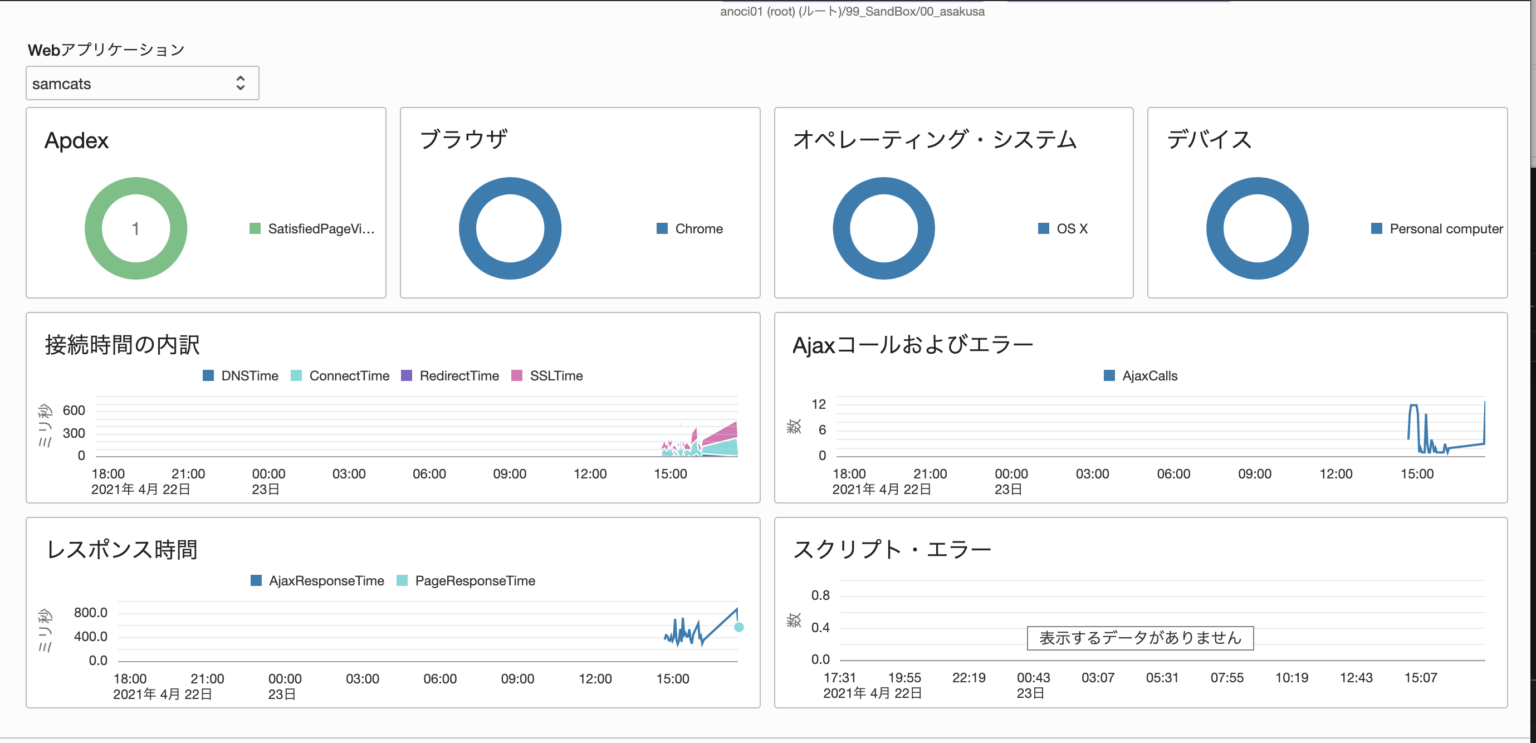Click the DNSTime legend marker

coord(207,376)
